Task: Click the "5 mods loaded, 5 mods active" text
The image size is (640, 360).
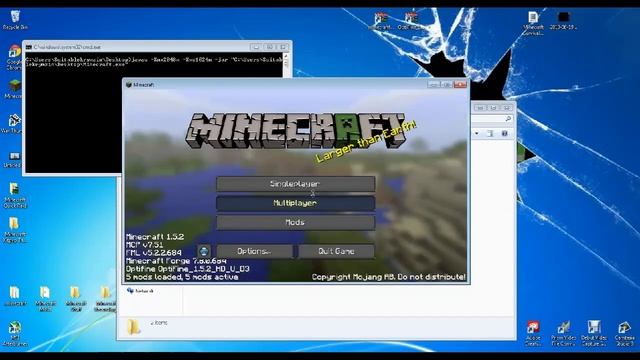Action: (x=182, y=277)
